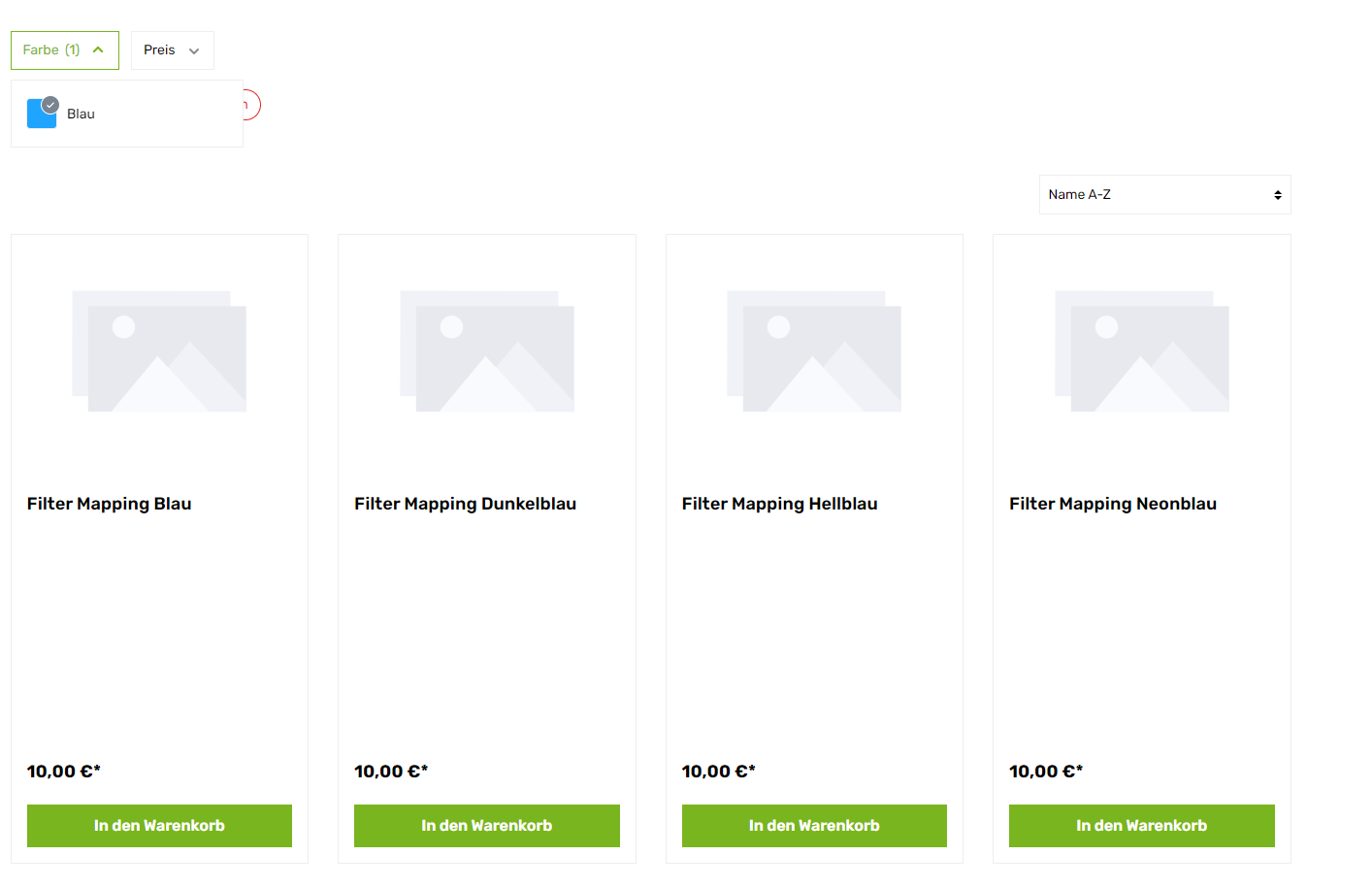
Task: Click the checkmark badge on Blau swatch
Action: click(x=50, y=105)
